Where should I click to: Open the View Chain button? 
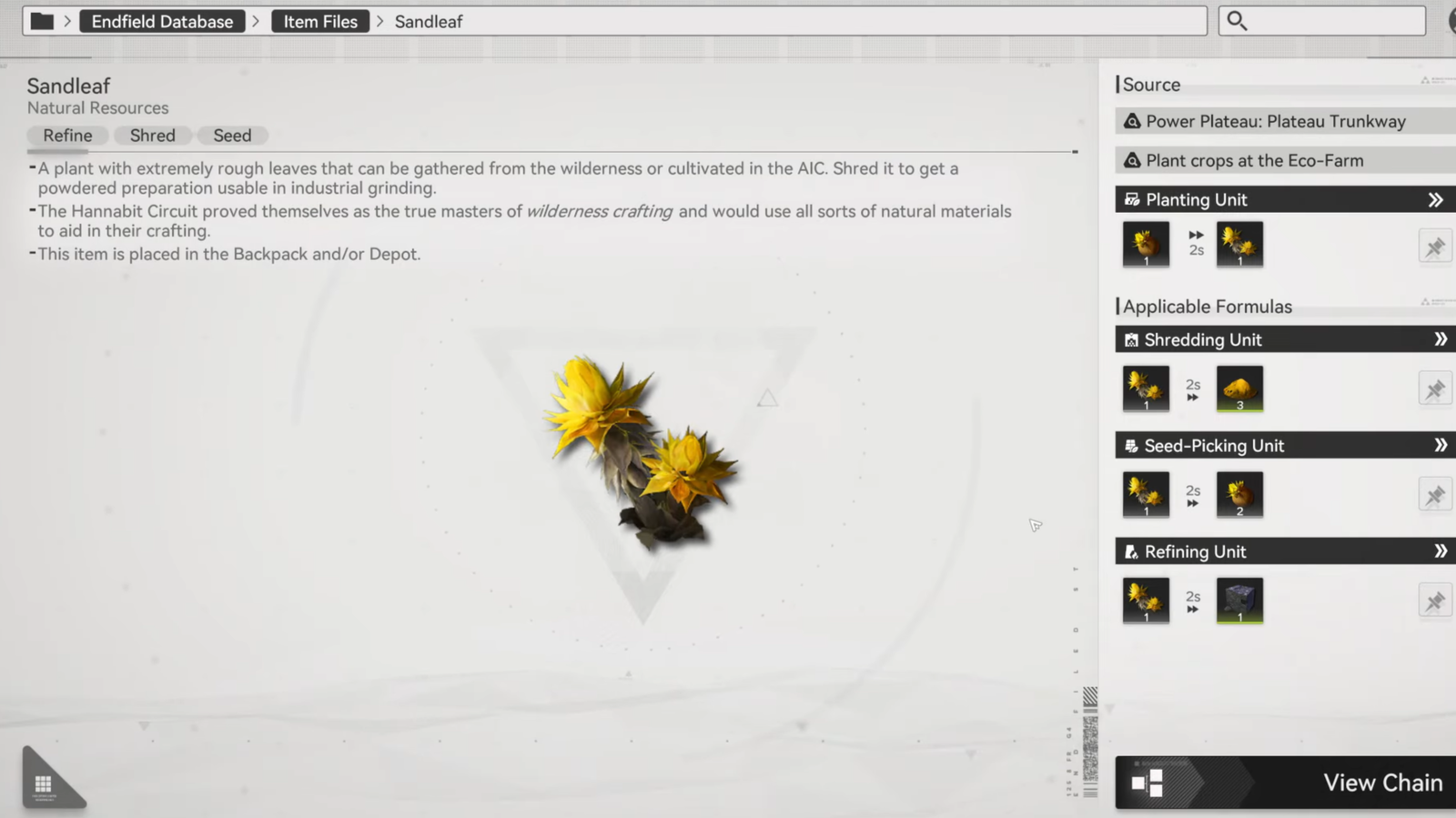coord(1285,783)
